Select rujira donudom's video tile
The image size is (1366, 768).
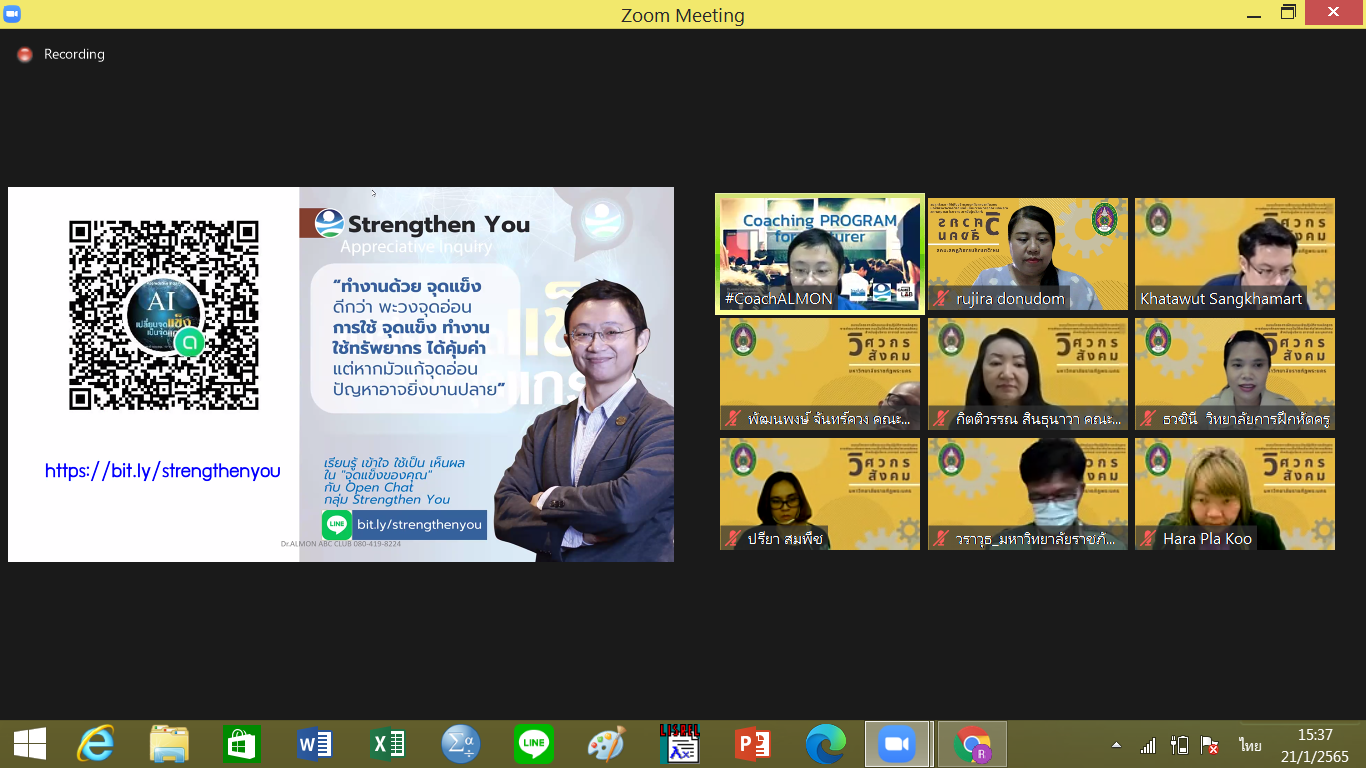pyautogui.click(x=1028, y=254)
